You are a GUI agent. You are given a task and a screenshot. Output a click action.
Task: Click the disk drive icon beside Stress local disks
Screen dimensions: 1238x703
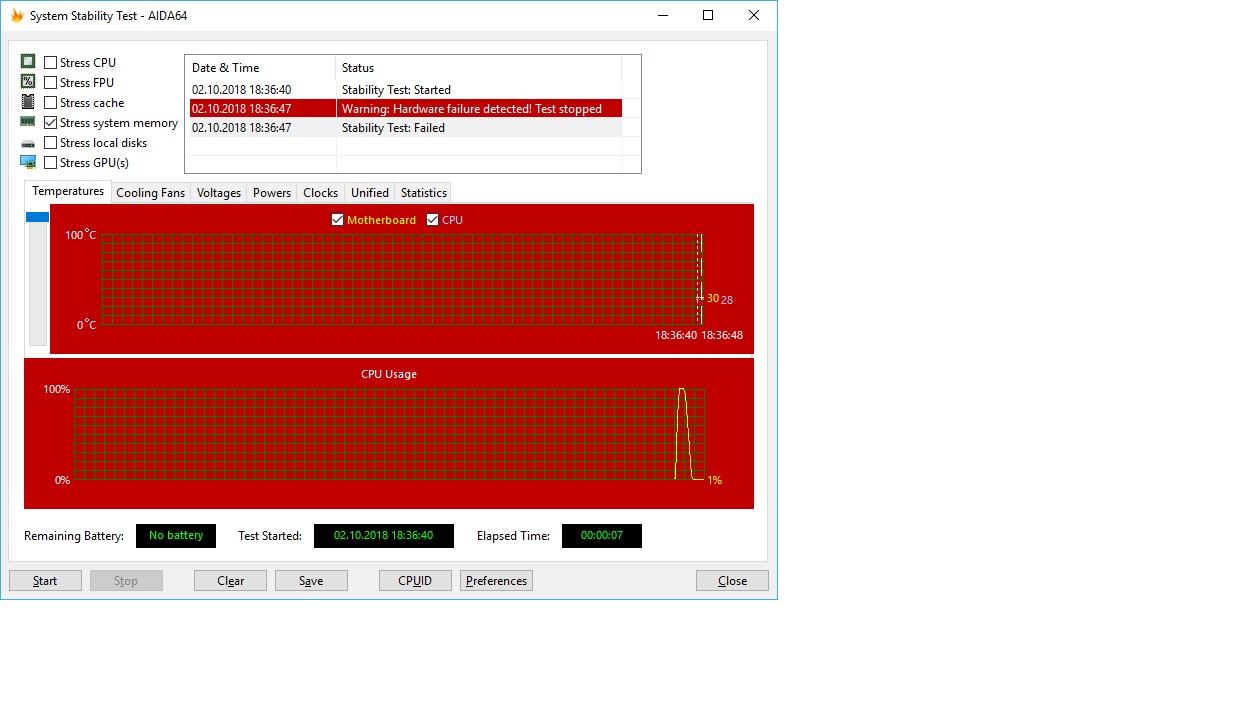point(28,143)
